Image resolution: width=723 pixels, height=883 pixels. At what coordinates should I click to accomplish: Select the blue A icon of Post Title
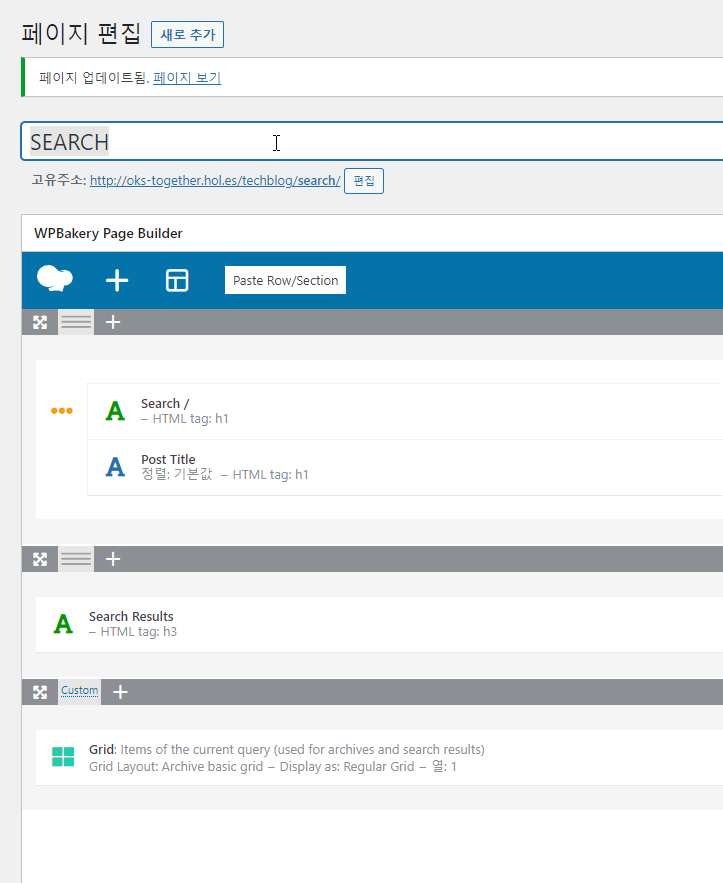115,467
